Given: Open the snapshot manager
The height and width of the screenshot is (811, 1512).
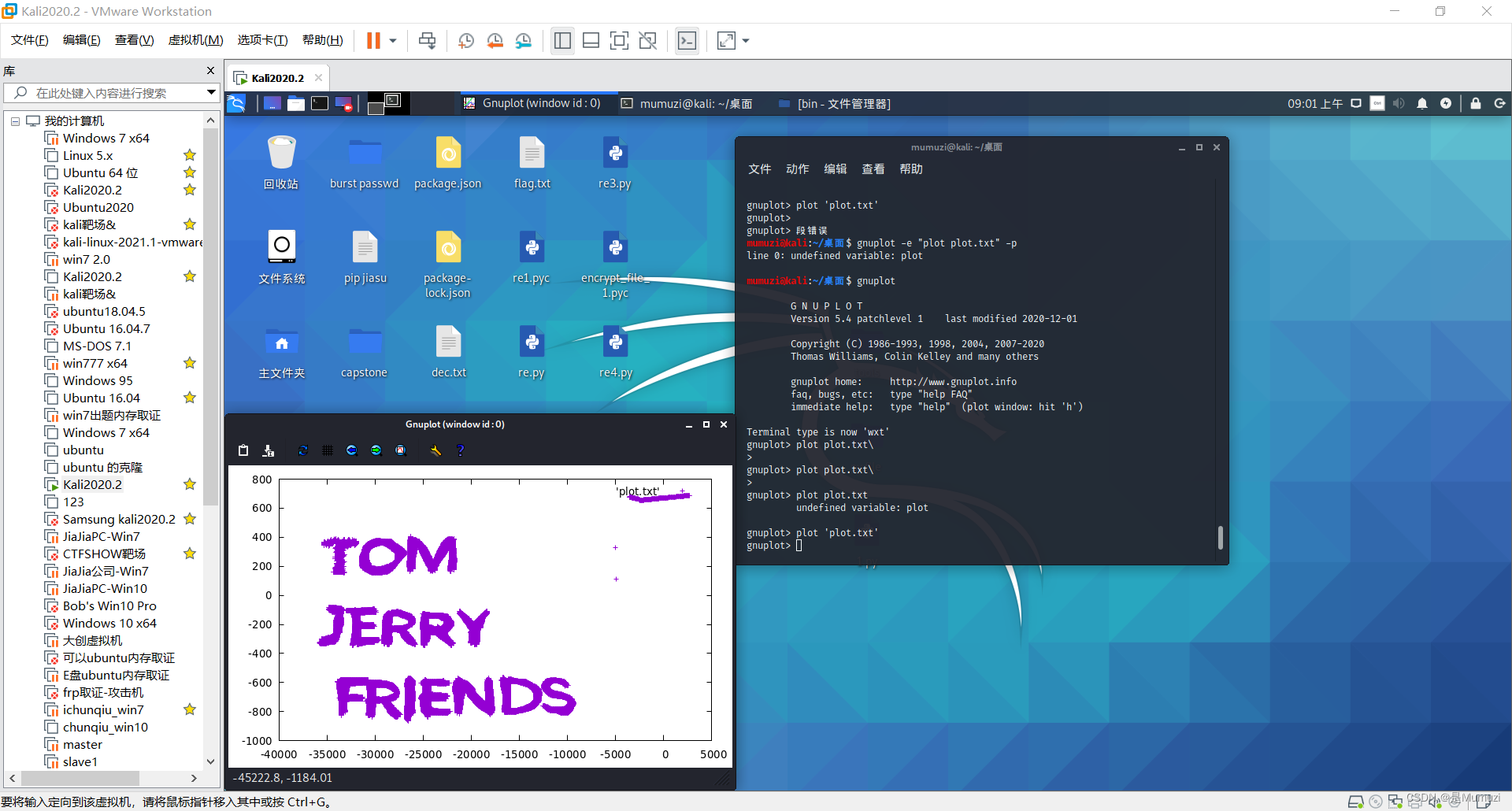Looking at the screenshot, I should (523, 41).
